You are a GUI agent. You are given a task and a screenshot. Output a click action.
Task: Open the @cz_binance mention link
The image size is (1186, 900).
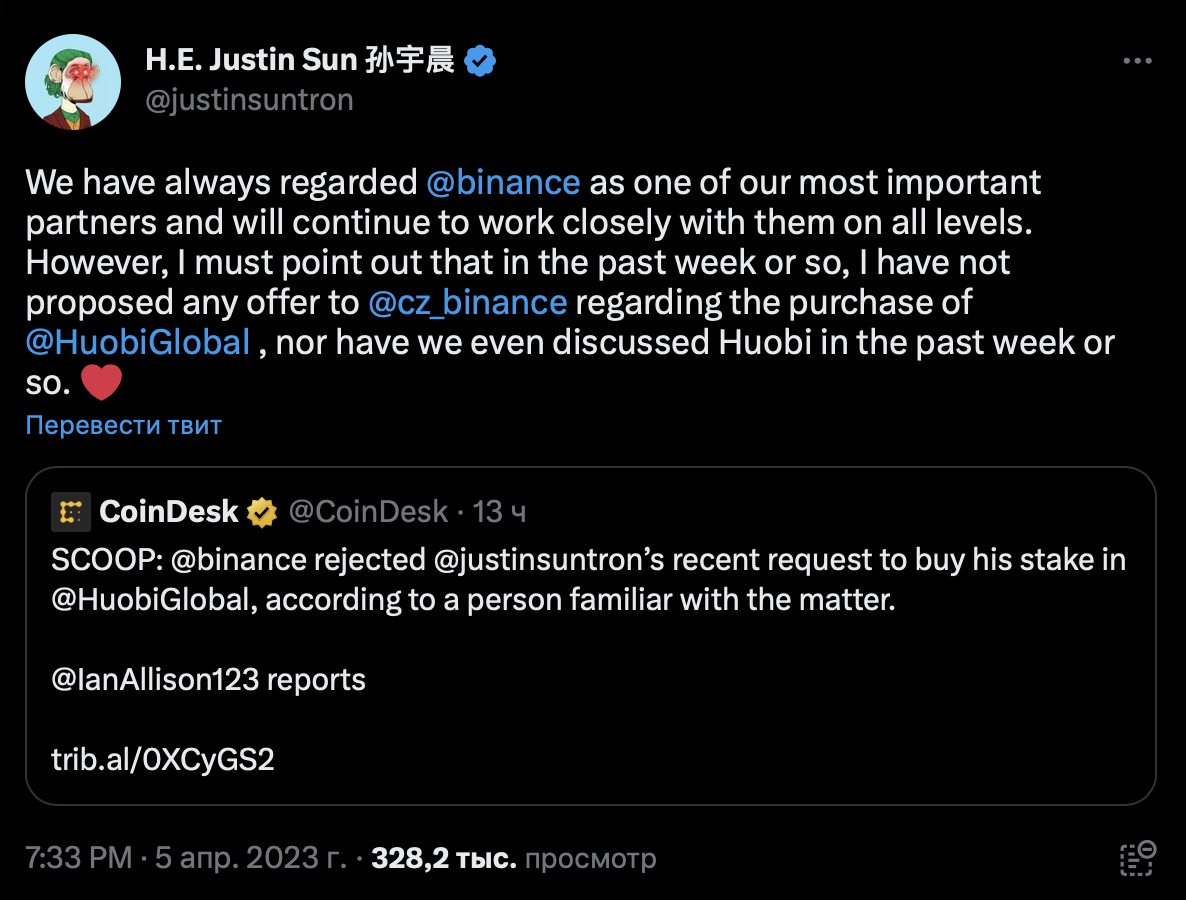click(x=468, y=302)
